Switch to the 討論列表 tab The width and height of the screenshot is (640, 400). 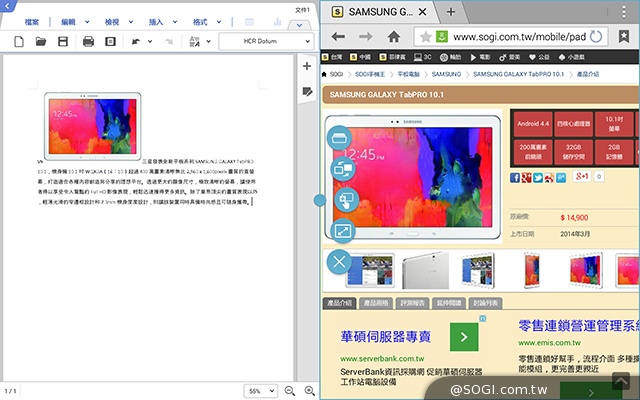(x=485, y=303)
